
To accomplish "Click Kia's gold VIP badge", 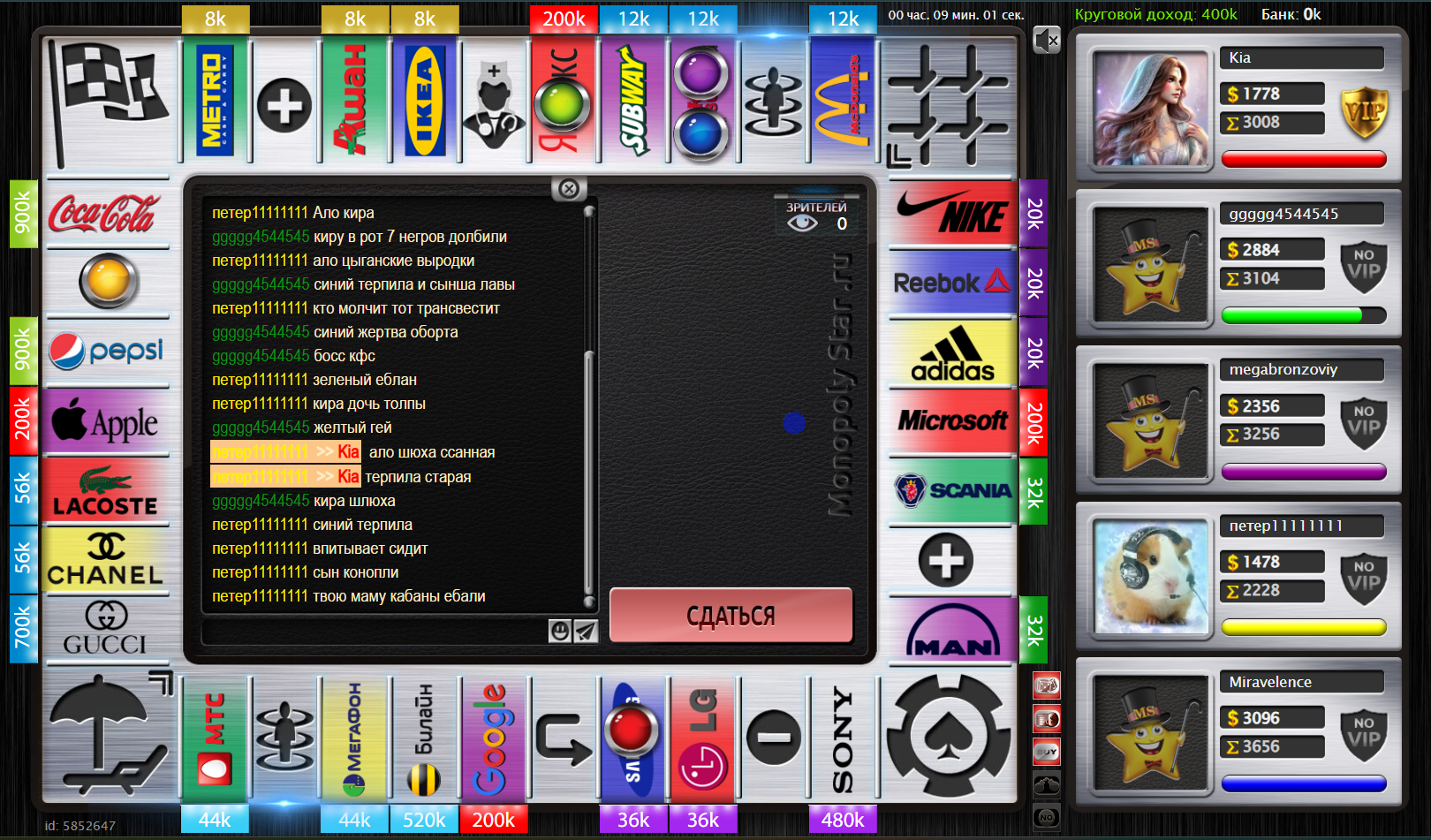I will (x=1364, y=112).
